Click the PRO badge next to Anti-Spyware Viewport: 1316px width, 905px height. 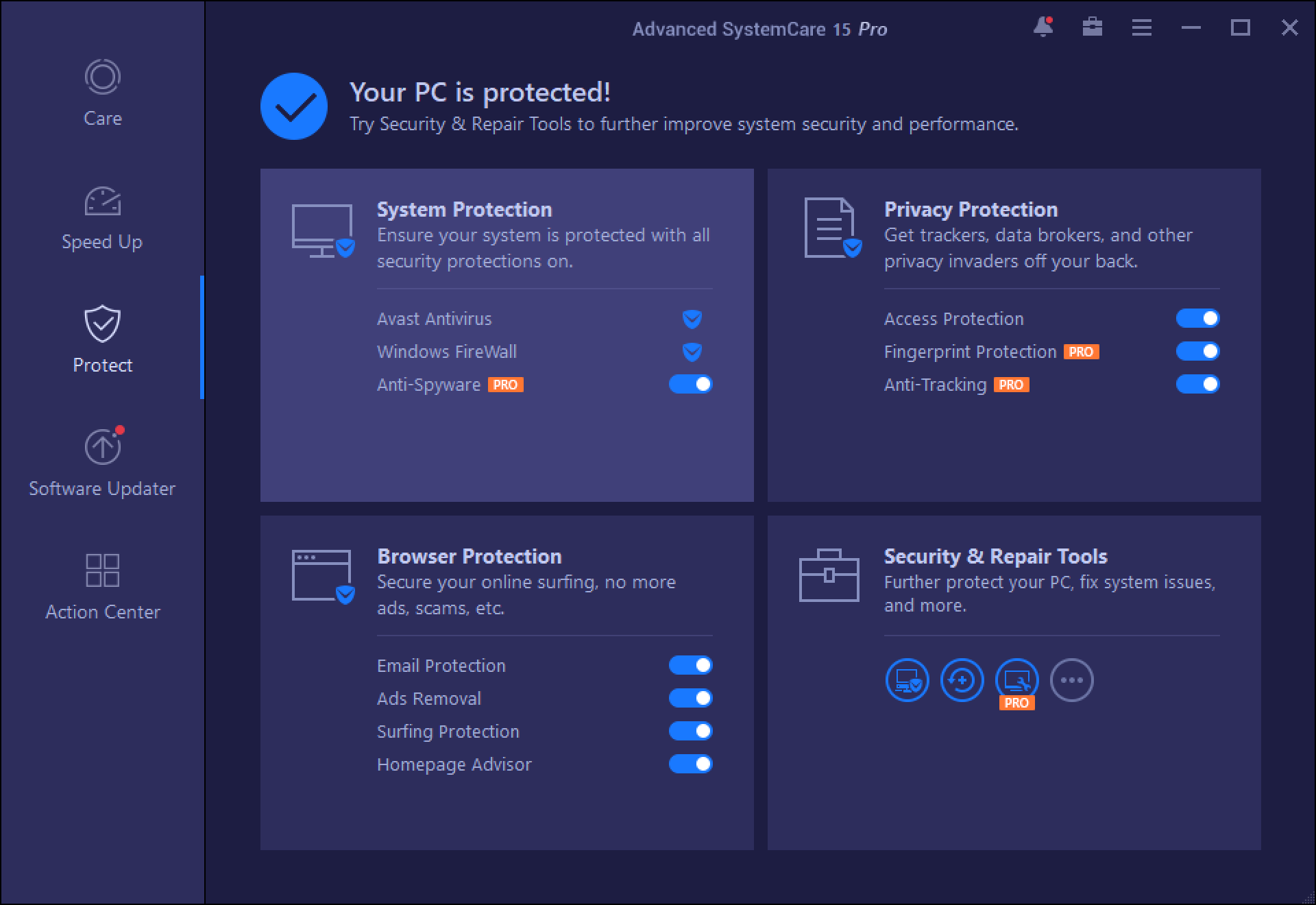(506, 385)
